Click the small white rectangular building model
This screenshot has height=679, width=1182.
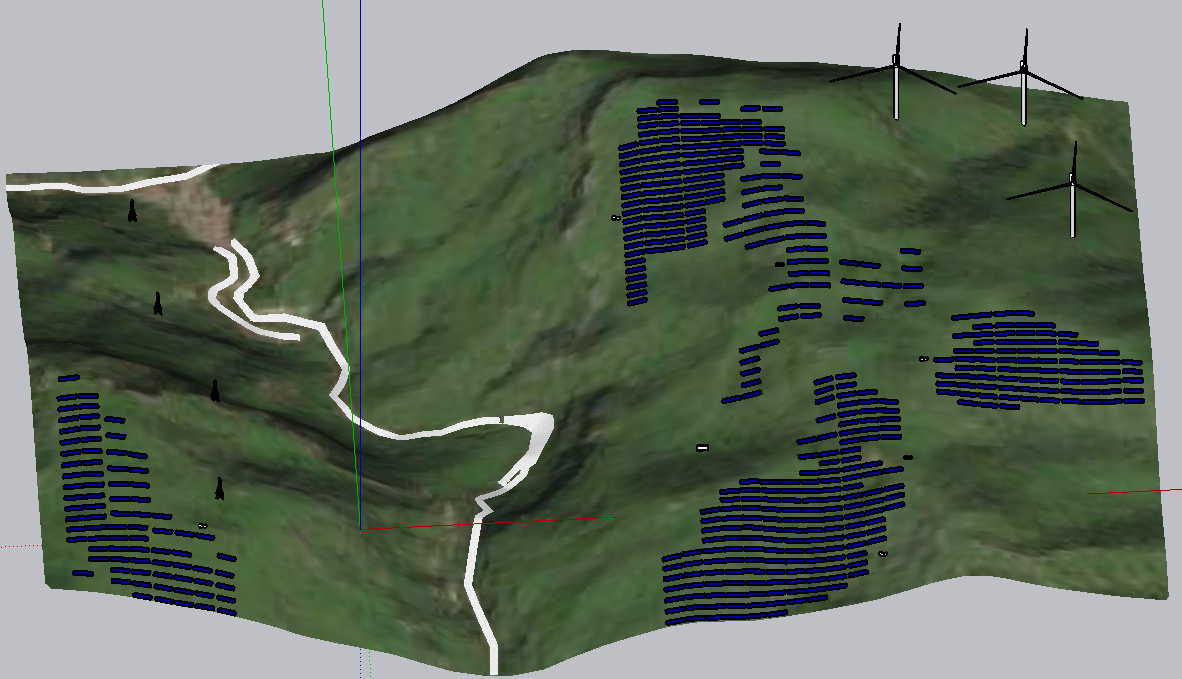(x=702, y=448)
